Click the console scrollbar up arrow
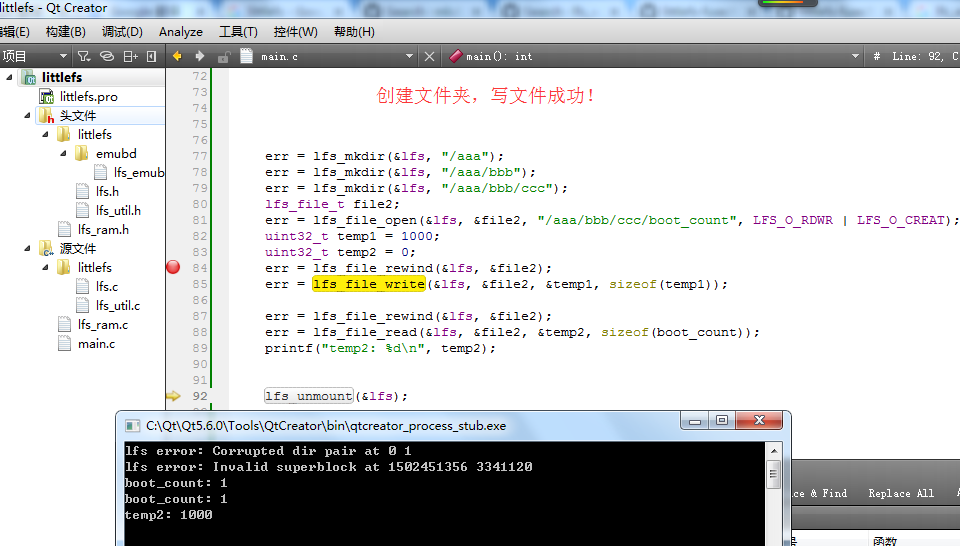Screen dimensions: 960x546 [x=773, y=451]
